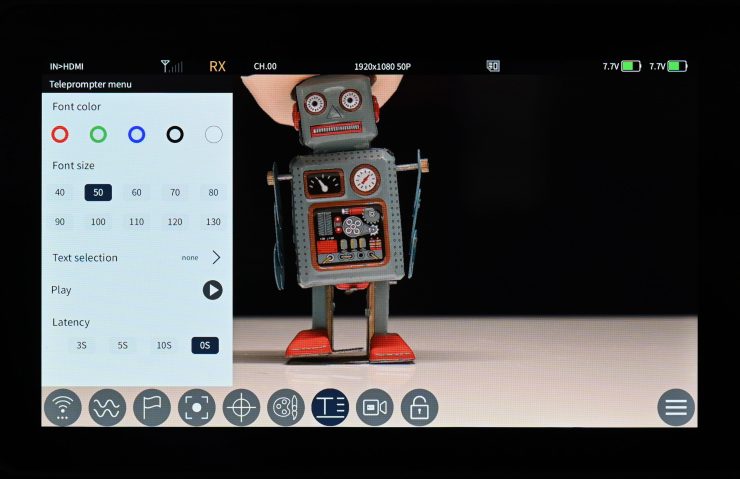Set latency to 5S
Screen dimensions: 740x479
point(122,345)
